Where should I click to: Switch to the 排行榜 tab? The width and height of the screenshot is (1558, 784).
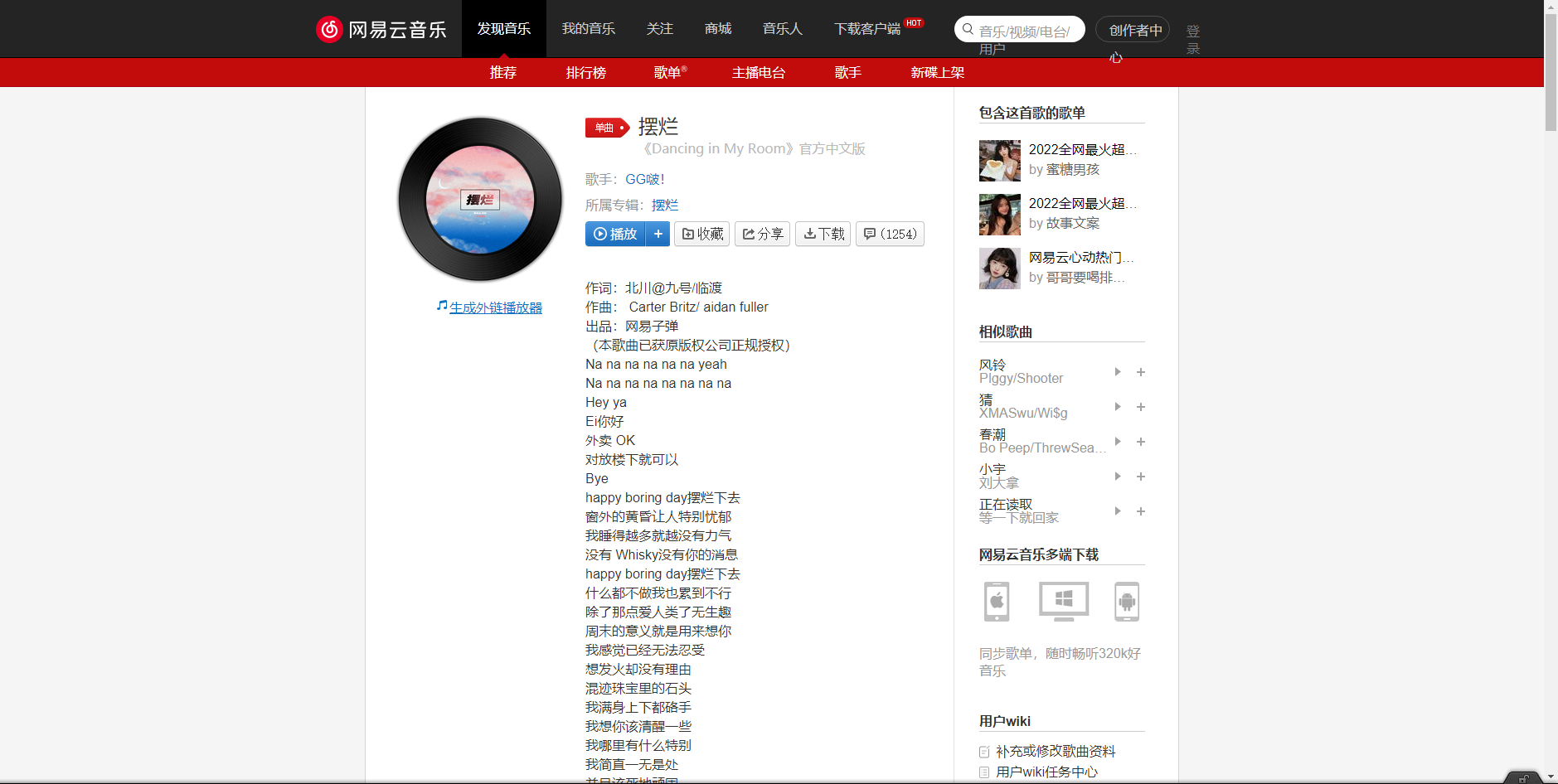tap(585, 72)
